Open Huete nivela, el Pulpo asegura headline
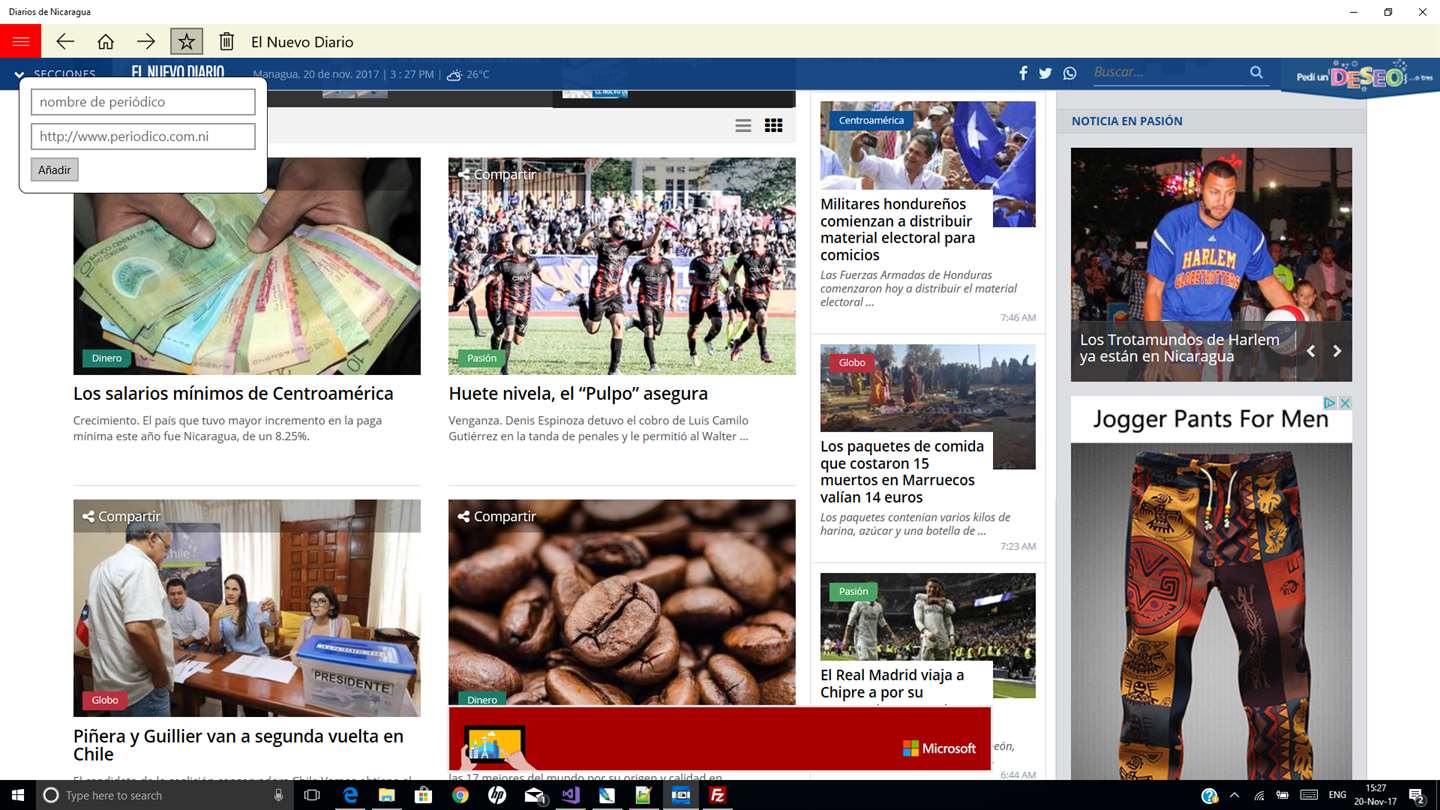Image resolution: width=1440 pixels, height=810 pixels. pos(578,393)
